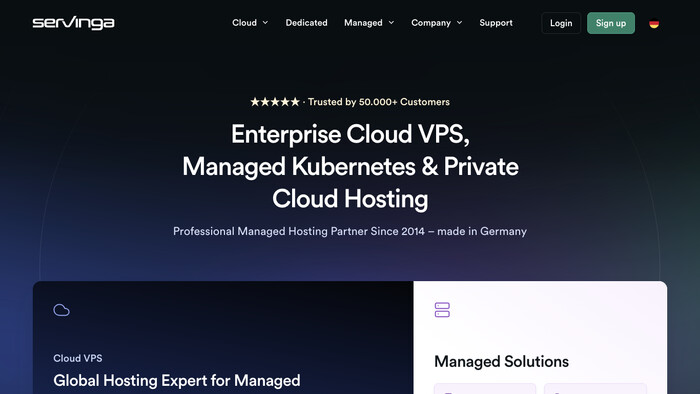This screenshot has width=700, height=394.
Task: Click the 'Enterprise Cloud VPS' headline
Action: click(350, 134)
